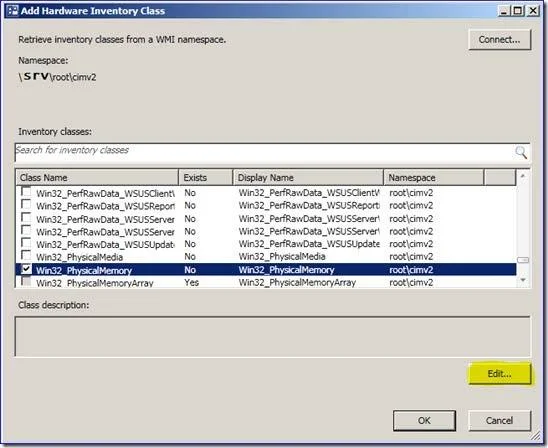Sort by Namespace column header
Screen dimensions: 548x448
click(x=434, y=178)
